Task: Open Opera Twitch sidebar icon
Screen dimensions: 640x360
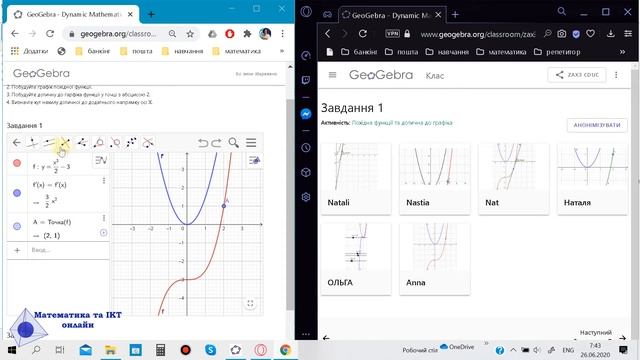Action: click(306, 80)
